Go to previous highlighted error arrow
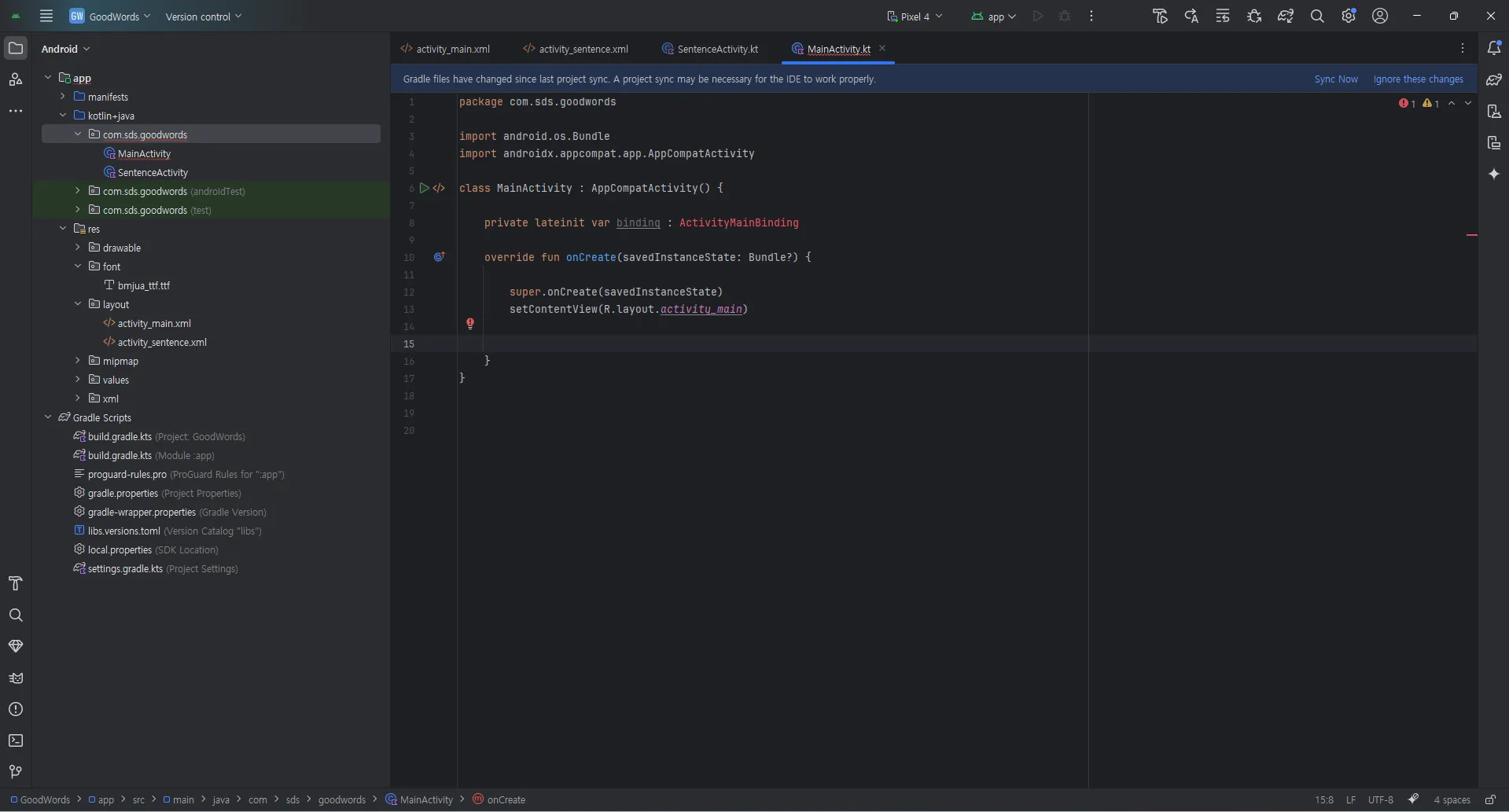The image size is (1509, 812). coord(1452,103)
